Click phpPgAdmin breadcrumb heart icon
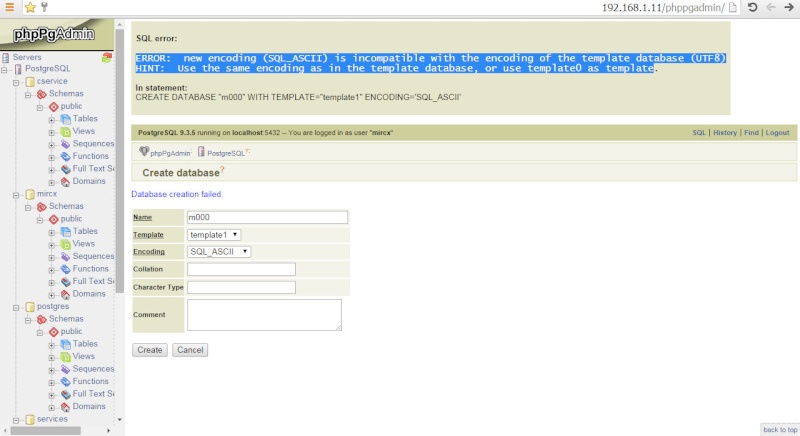The image size is (800, 436). click(144, 151)
